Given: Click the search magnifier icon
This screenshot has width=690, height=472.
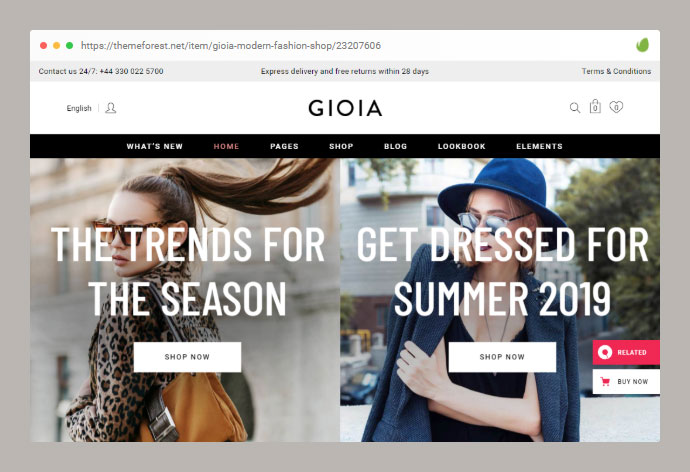Looking at the screenshot, I should coord(574,108).
